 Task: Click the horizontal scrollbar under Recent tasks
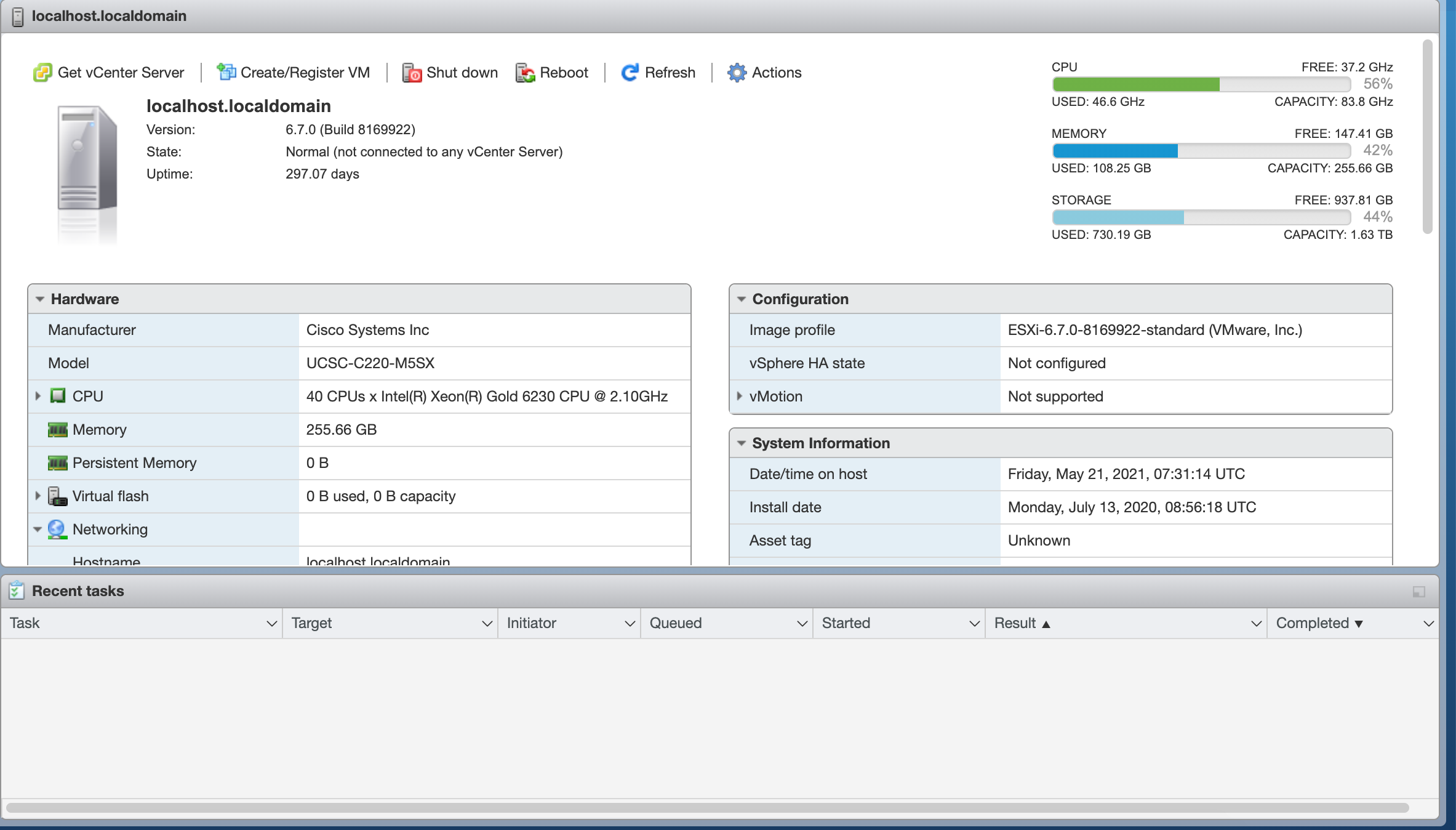[x=708, y=807]
